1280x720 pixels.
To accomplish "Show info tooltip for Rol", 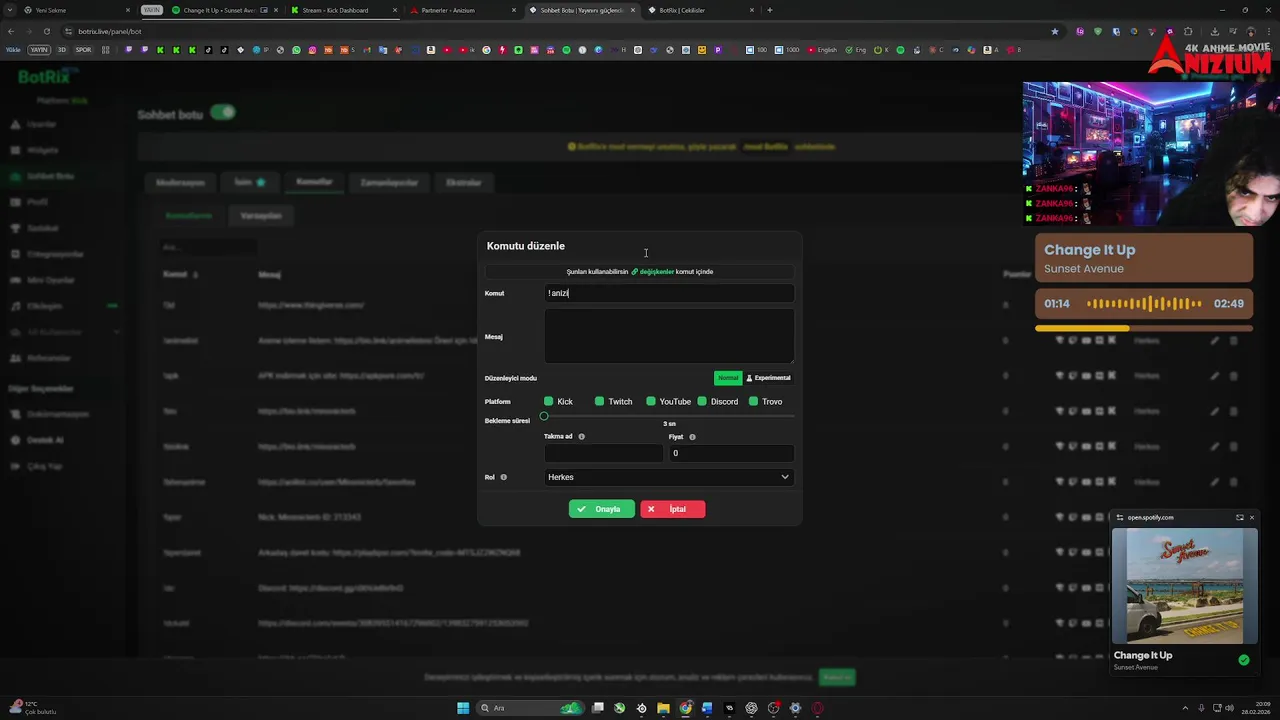I will [x=503, y=477].
